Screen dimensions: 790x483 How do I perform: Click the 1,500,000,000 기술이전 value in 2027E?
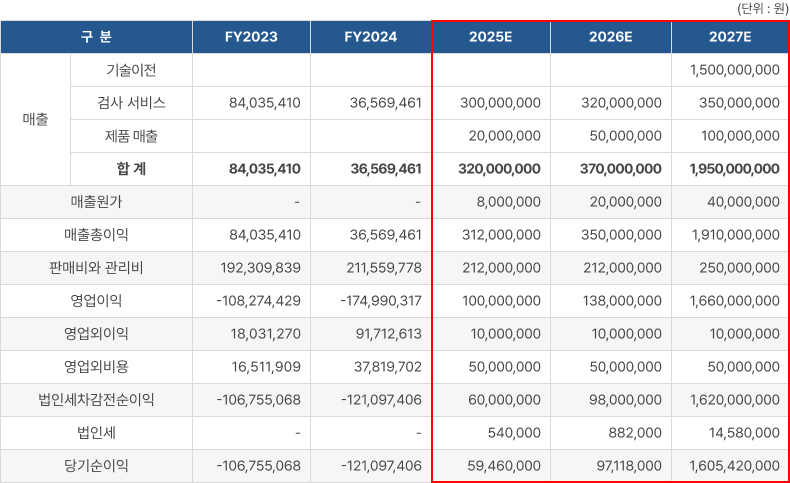tap(734, 70)
